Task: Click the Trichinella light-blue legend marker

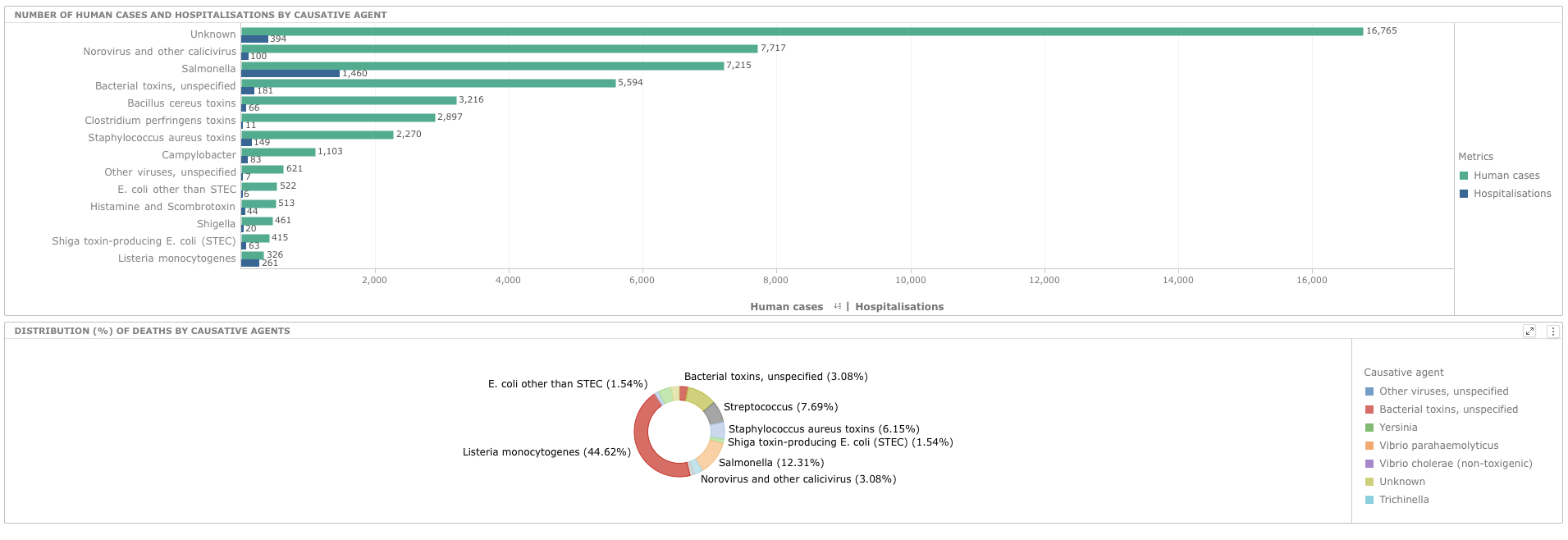Action: coord(1369,500)
